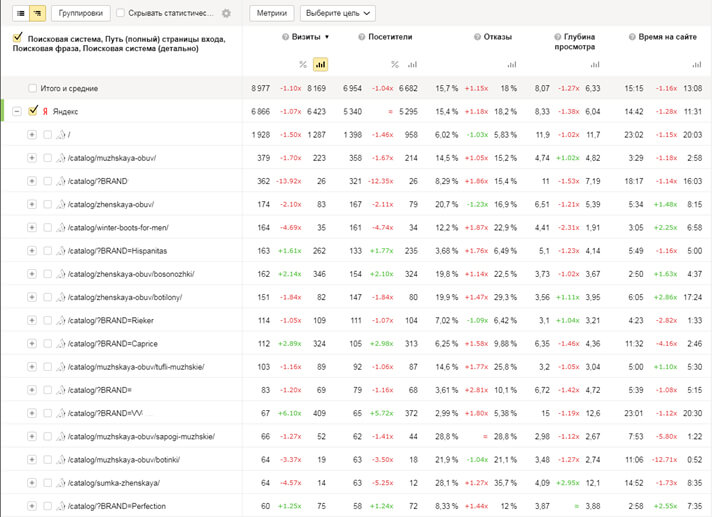
Task: Select bar chart icon under Глубина просмотра
Action: pos(595,64)
